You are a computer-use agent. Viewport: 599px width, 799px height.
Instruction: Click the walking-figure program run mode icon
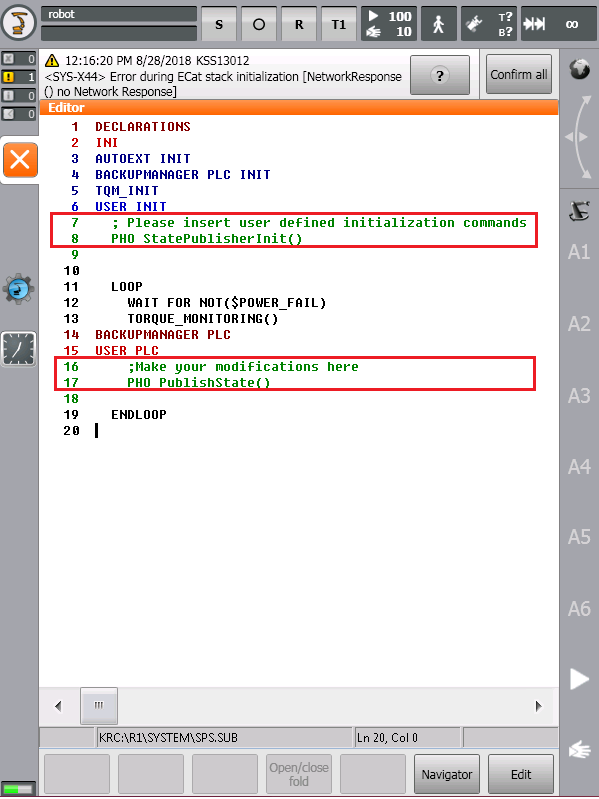tap(439, 24)
